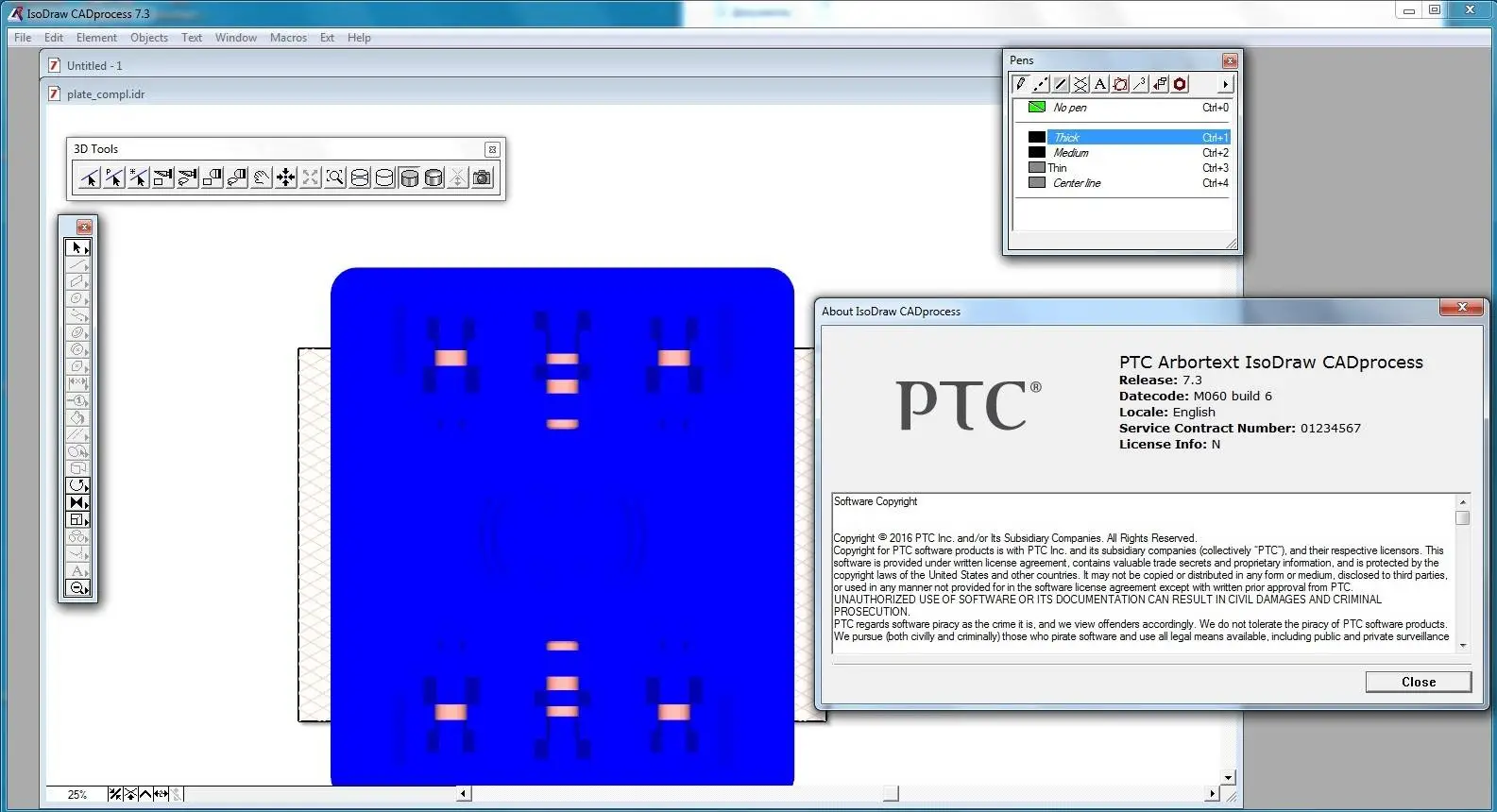Viewport: 1497px width, 812px height.
Task: Choose the hand pan tool in 3D Tools
Action: coord(261,178)
